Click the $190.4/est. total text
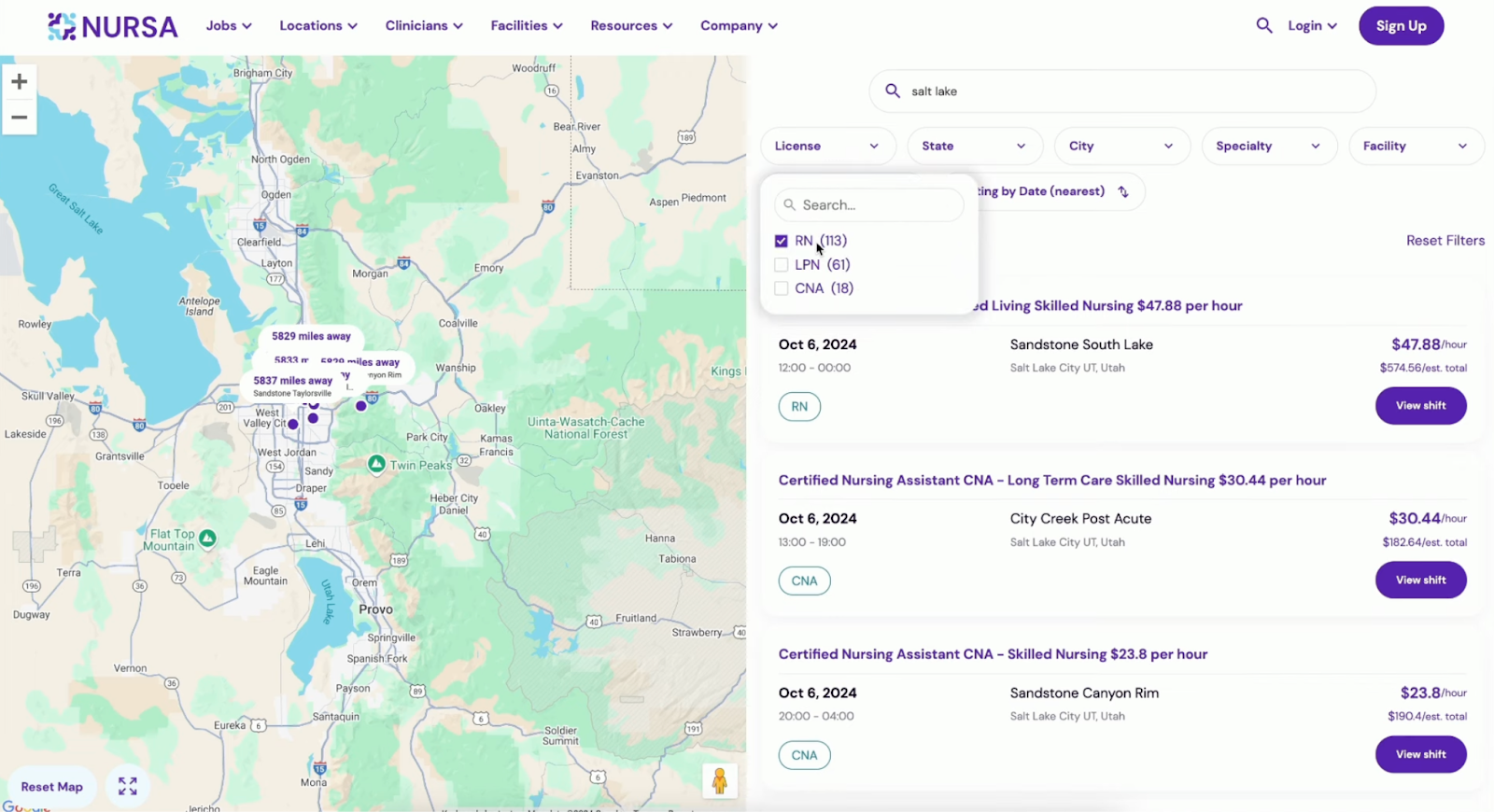 click(x=1427, y=717)
